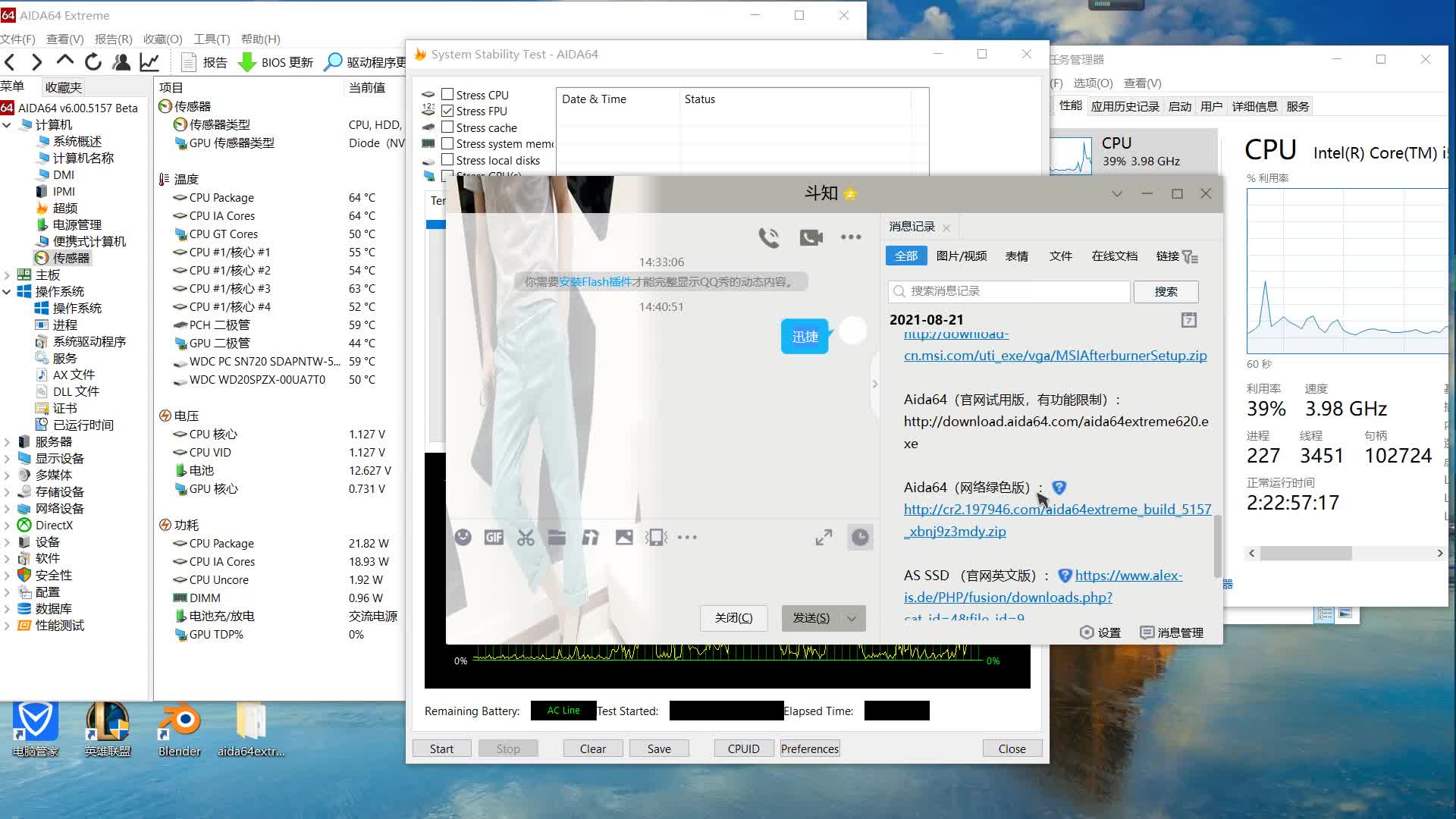Click the screen shake icon in chat
Viewport: 1456px width, 819px height.
pos(657,537)
